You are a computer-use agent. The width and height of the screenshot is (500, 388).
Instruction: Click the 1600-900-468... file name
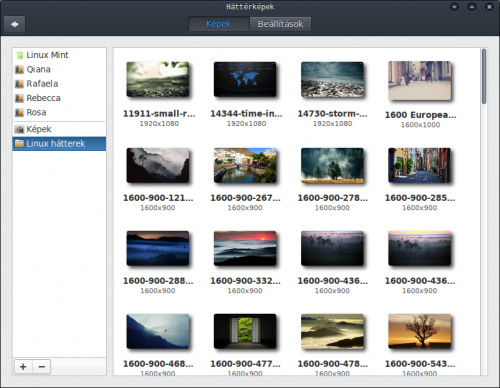158,364
